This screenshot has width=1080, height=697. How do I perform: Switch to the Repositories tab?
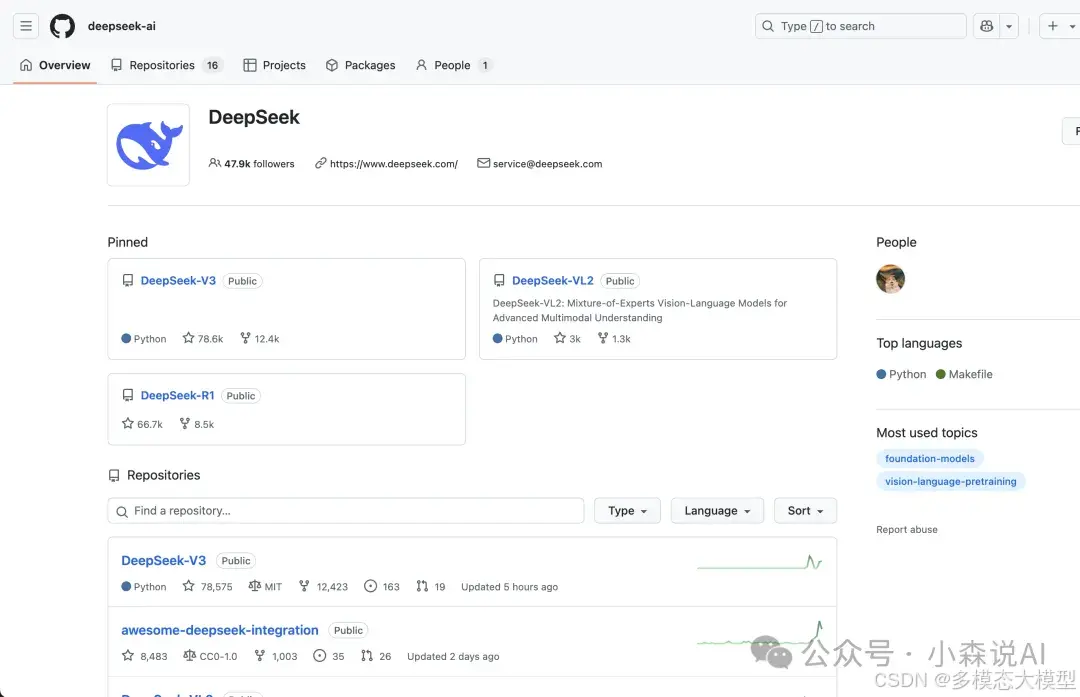pyautogui.click(x=165, y=65)
